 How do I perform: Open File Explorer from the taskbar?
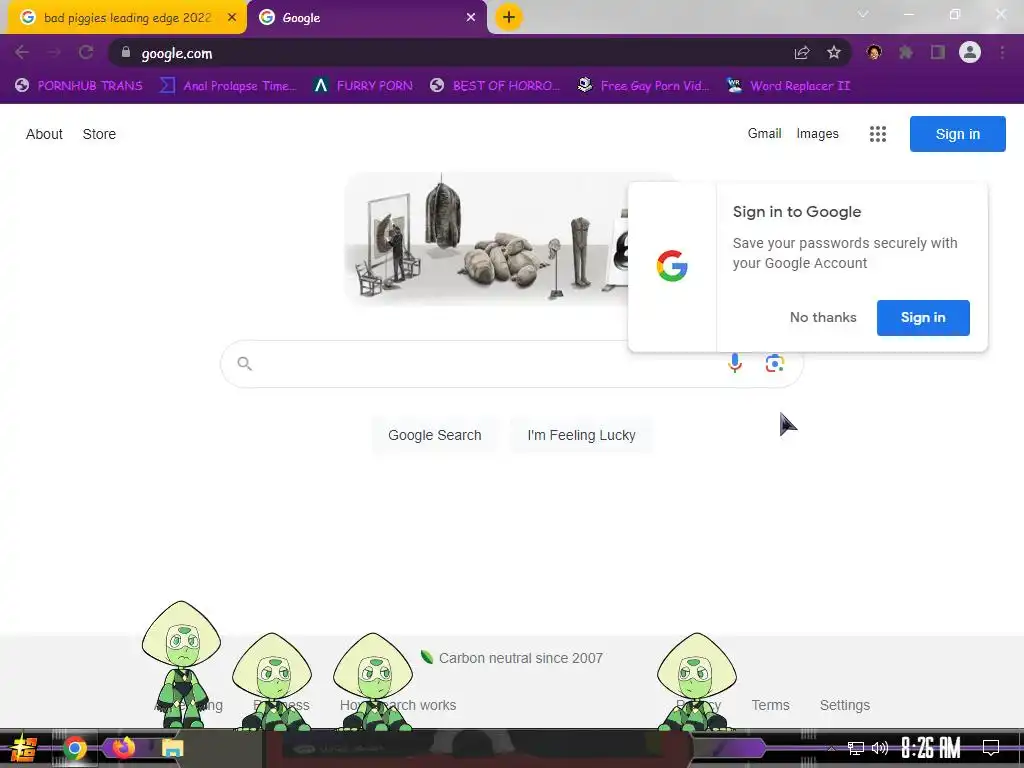(x=172, y=748)
